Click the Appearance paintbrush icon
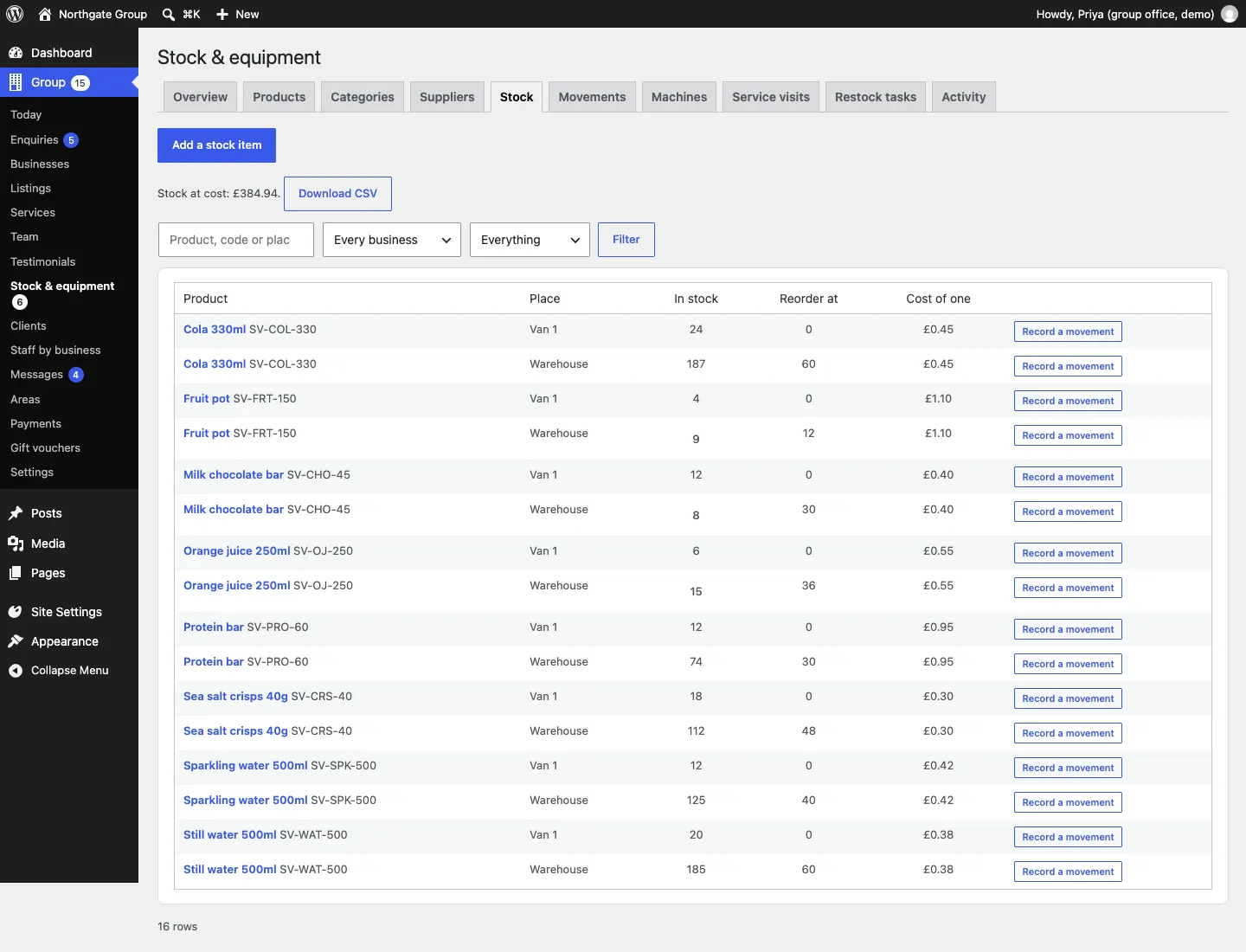1246x952 pixels. (x=16, y=641)
